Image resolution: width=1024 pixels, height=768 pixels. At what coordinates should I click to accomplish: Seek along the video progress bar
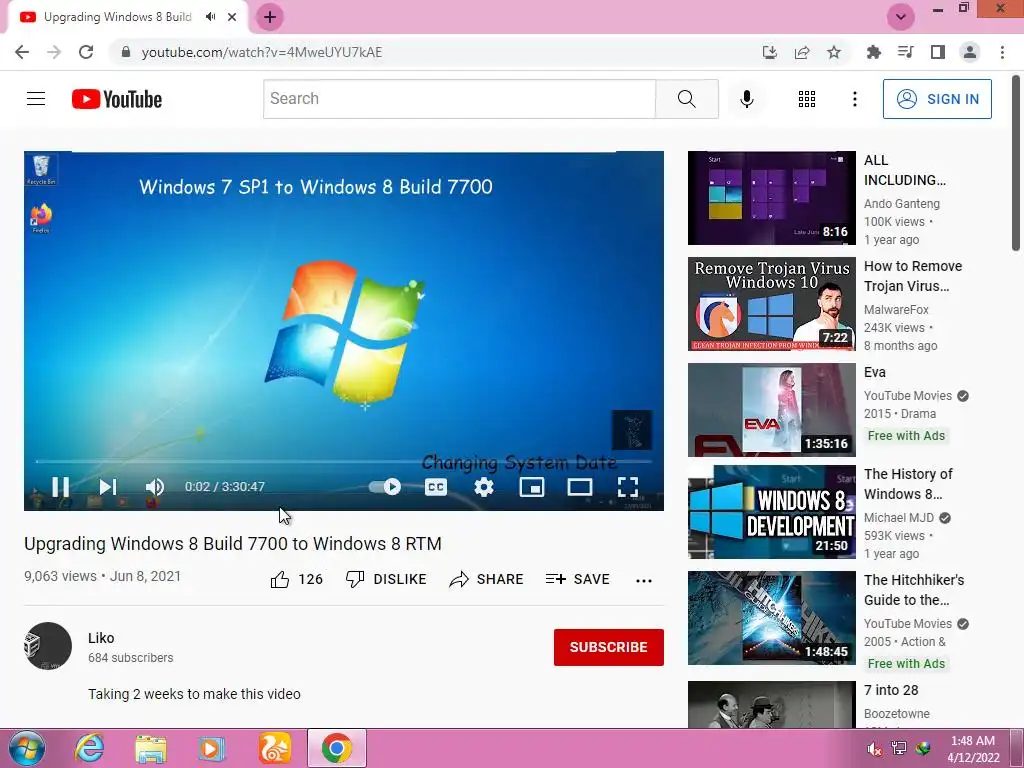click(344, 461)
